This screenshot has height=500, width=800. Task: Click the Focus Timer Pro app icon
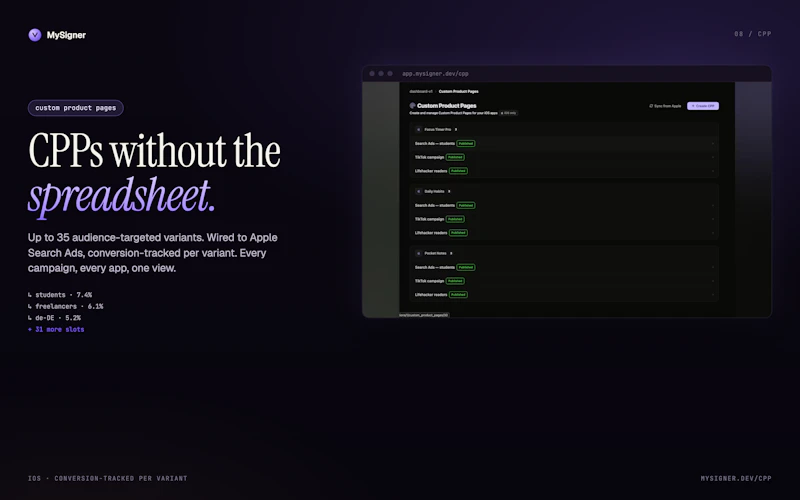pyautogui.click(x=418, y=130)
